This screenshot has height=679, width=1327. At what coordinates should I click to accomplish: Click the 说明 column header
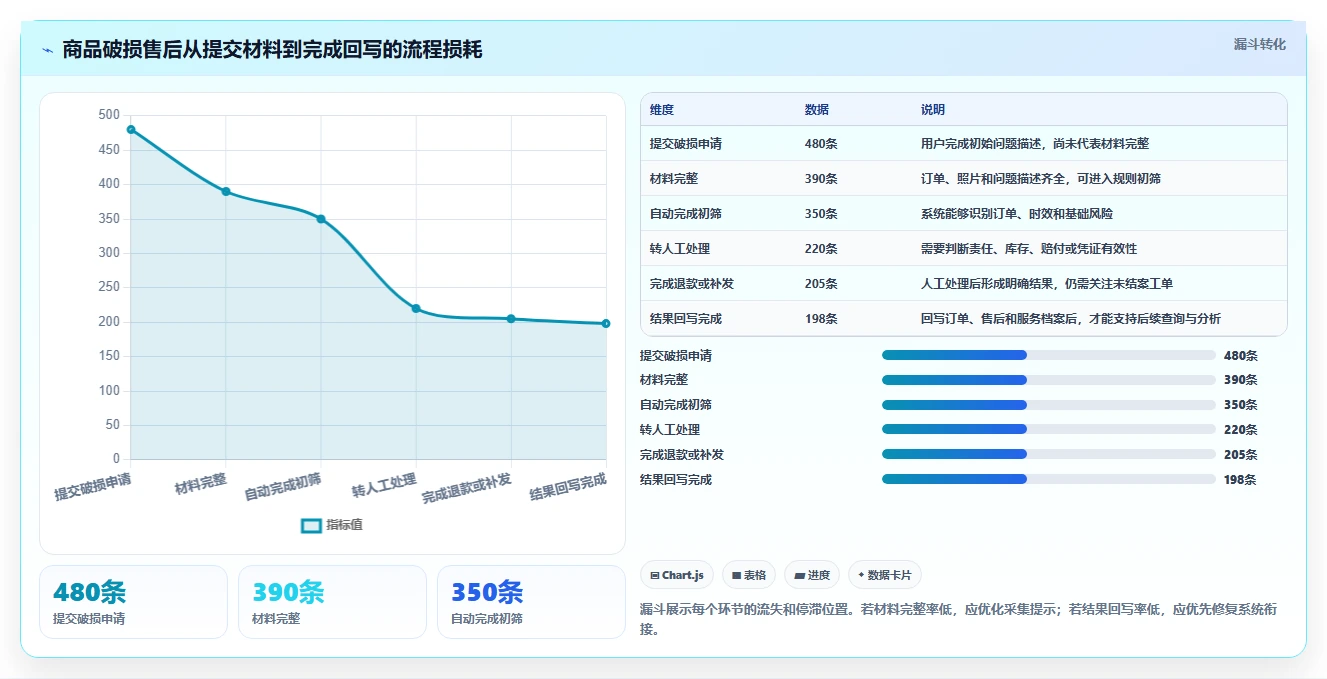tap(933, 110)
